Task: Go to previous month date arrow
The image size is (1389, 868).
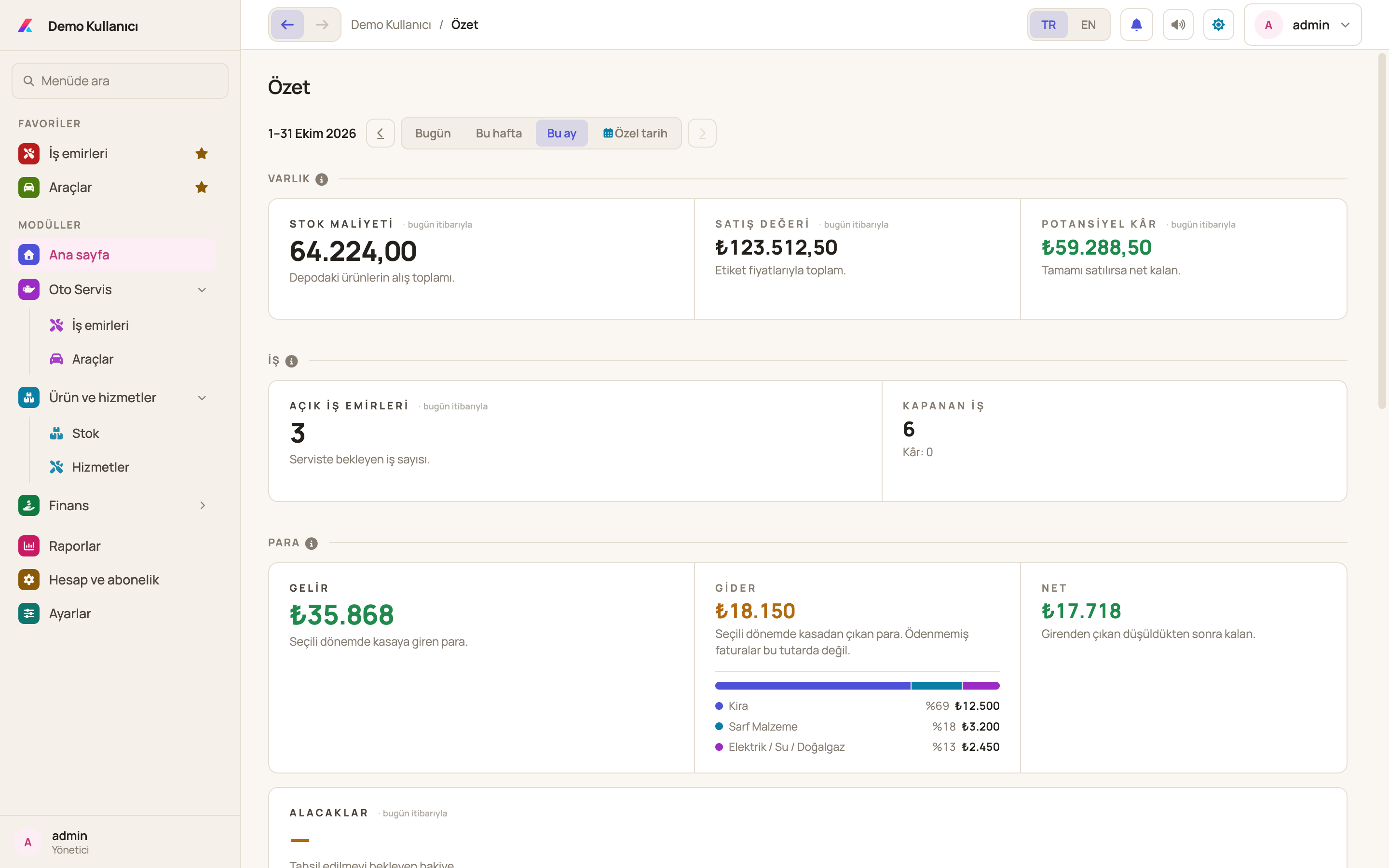Action: click(x=380, y=133)
